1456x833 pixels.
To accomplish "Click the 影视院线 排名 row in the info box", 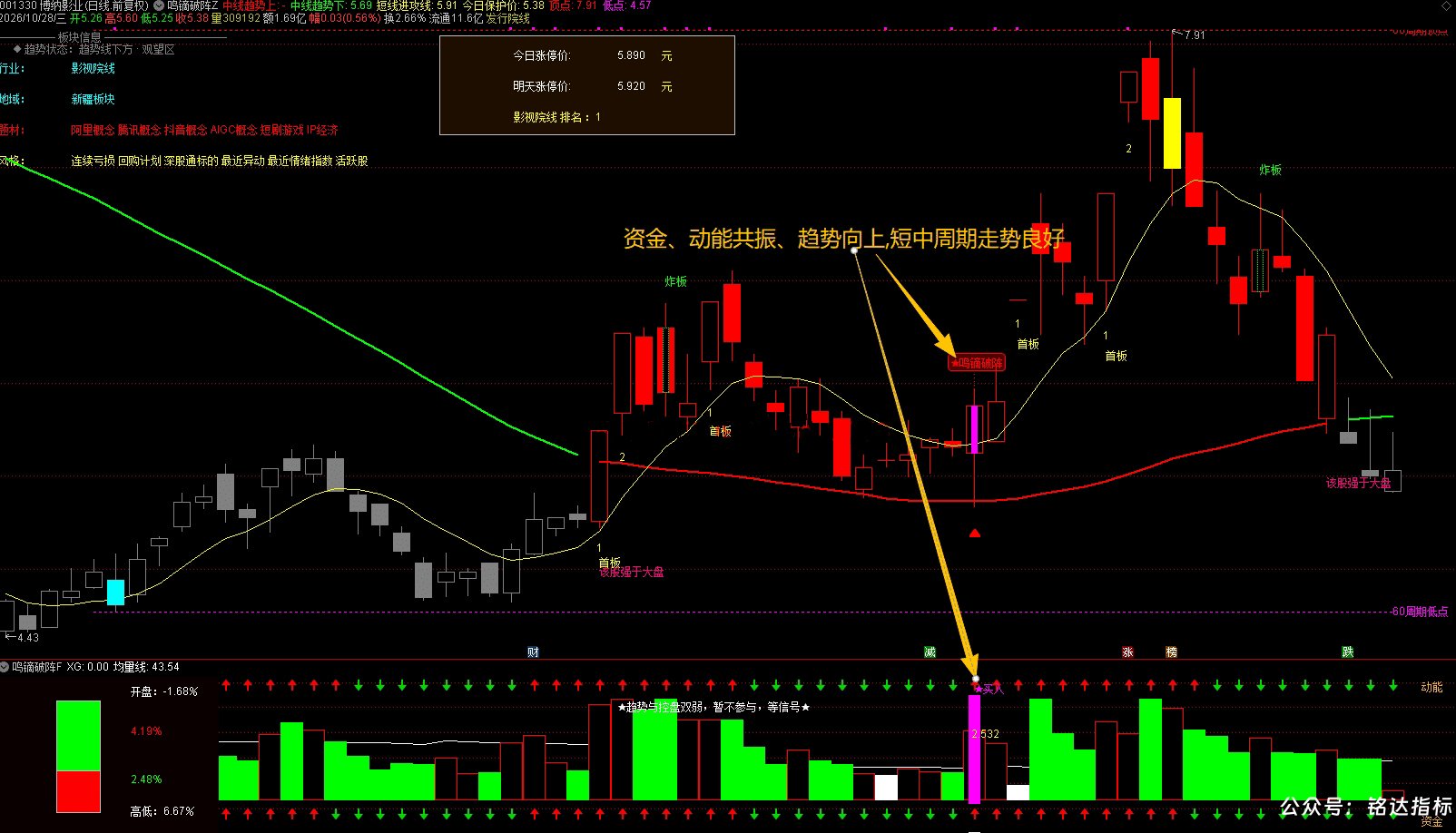I will pyautogui.click(x=556, y=117).
